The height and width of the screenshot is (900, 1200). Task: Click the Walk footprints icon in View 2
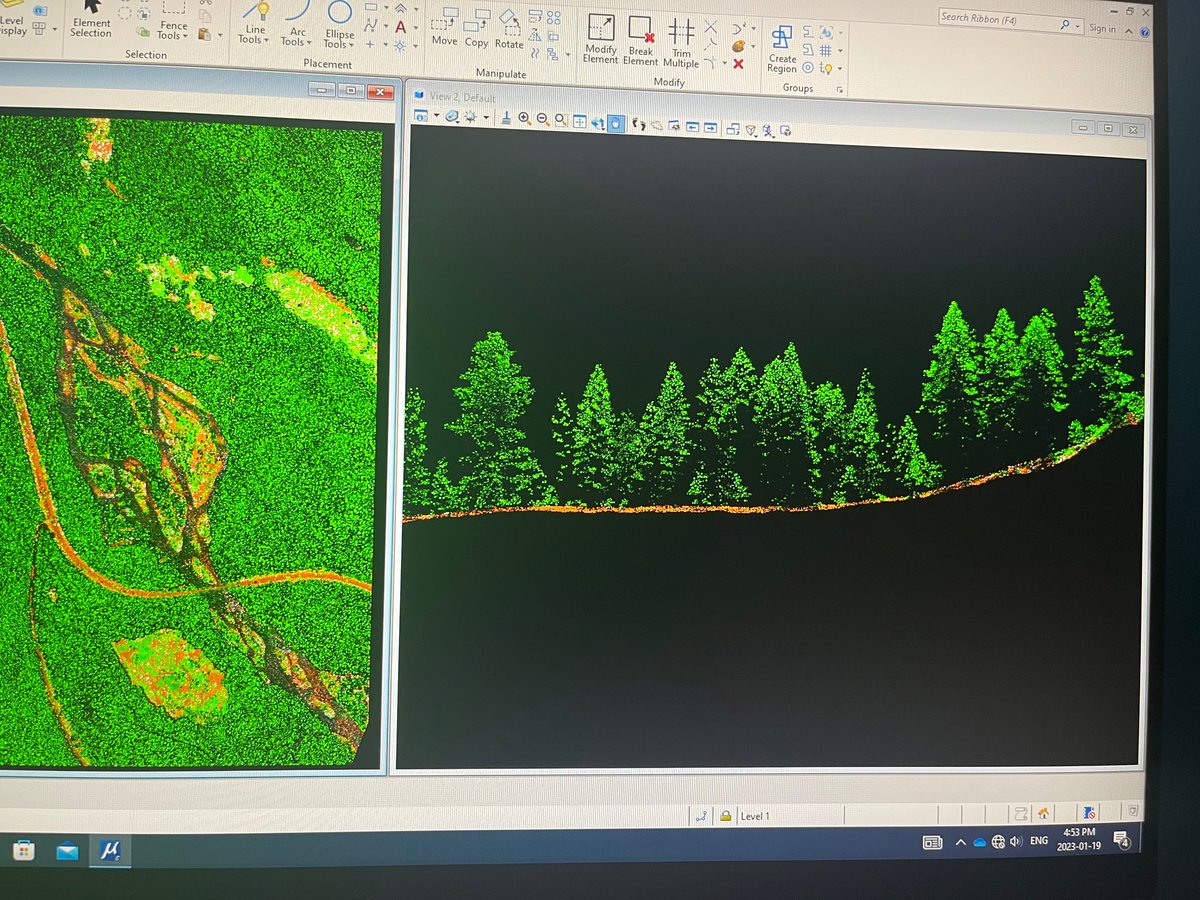pos(639,124)
